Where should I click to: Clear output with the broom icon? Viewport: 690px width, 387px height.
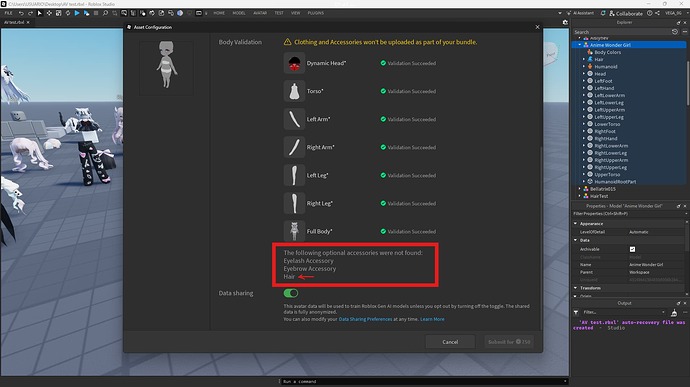pos(674,313)
